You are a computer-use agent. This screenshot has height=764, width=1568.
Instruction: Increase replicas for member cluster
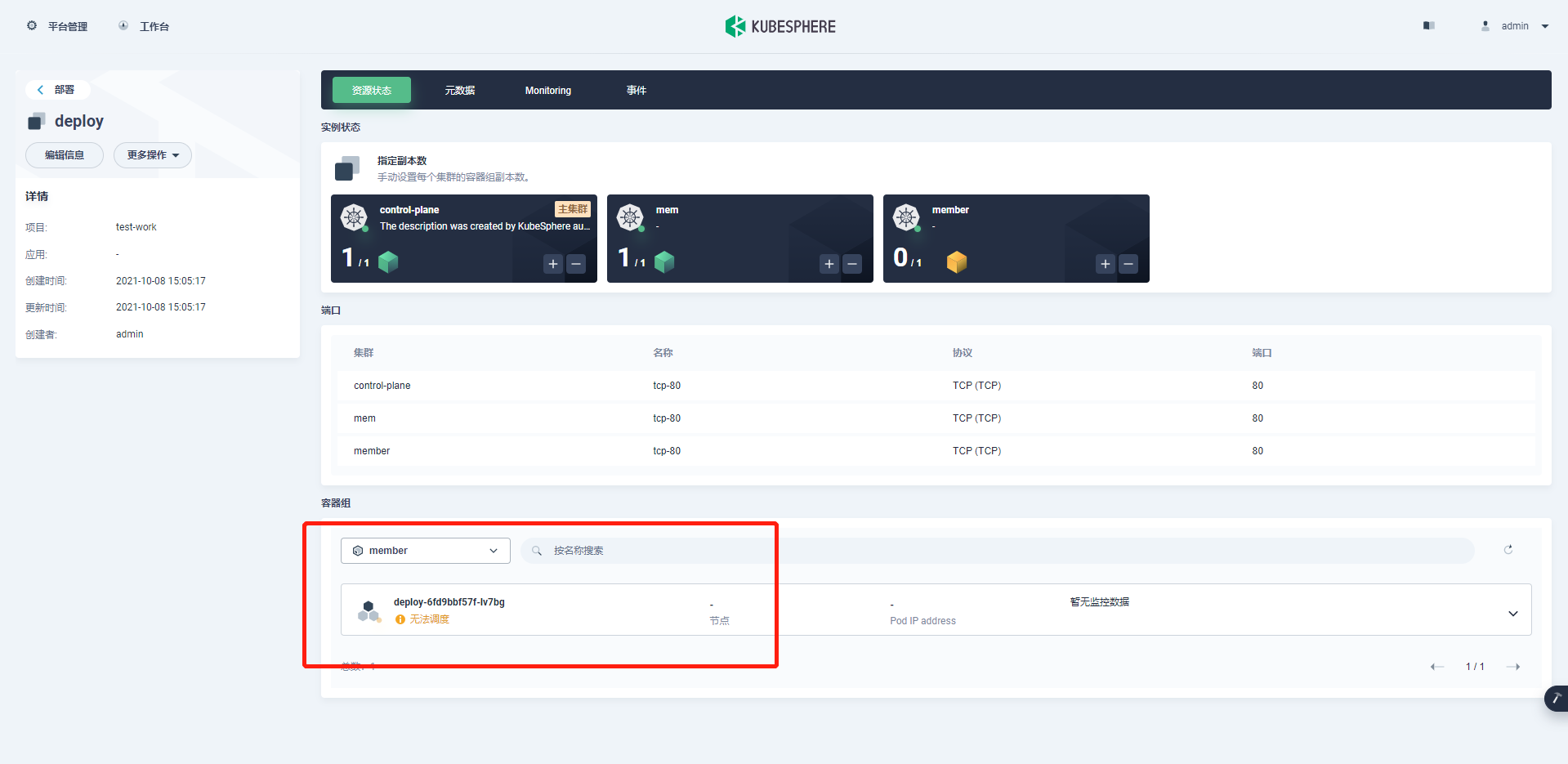pyautogui.click(x=1106, y=264)
